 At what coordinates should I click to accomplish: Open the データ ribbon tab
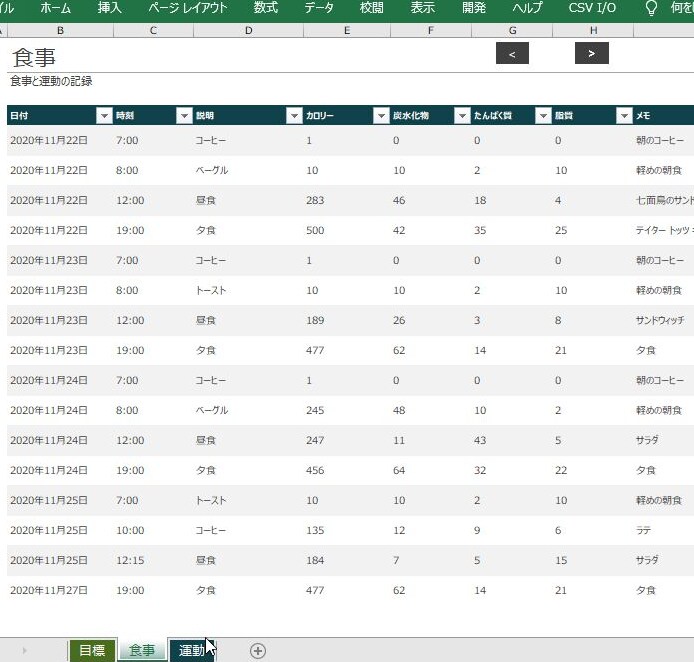[319, 8]
